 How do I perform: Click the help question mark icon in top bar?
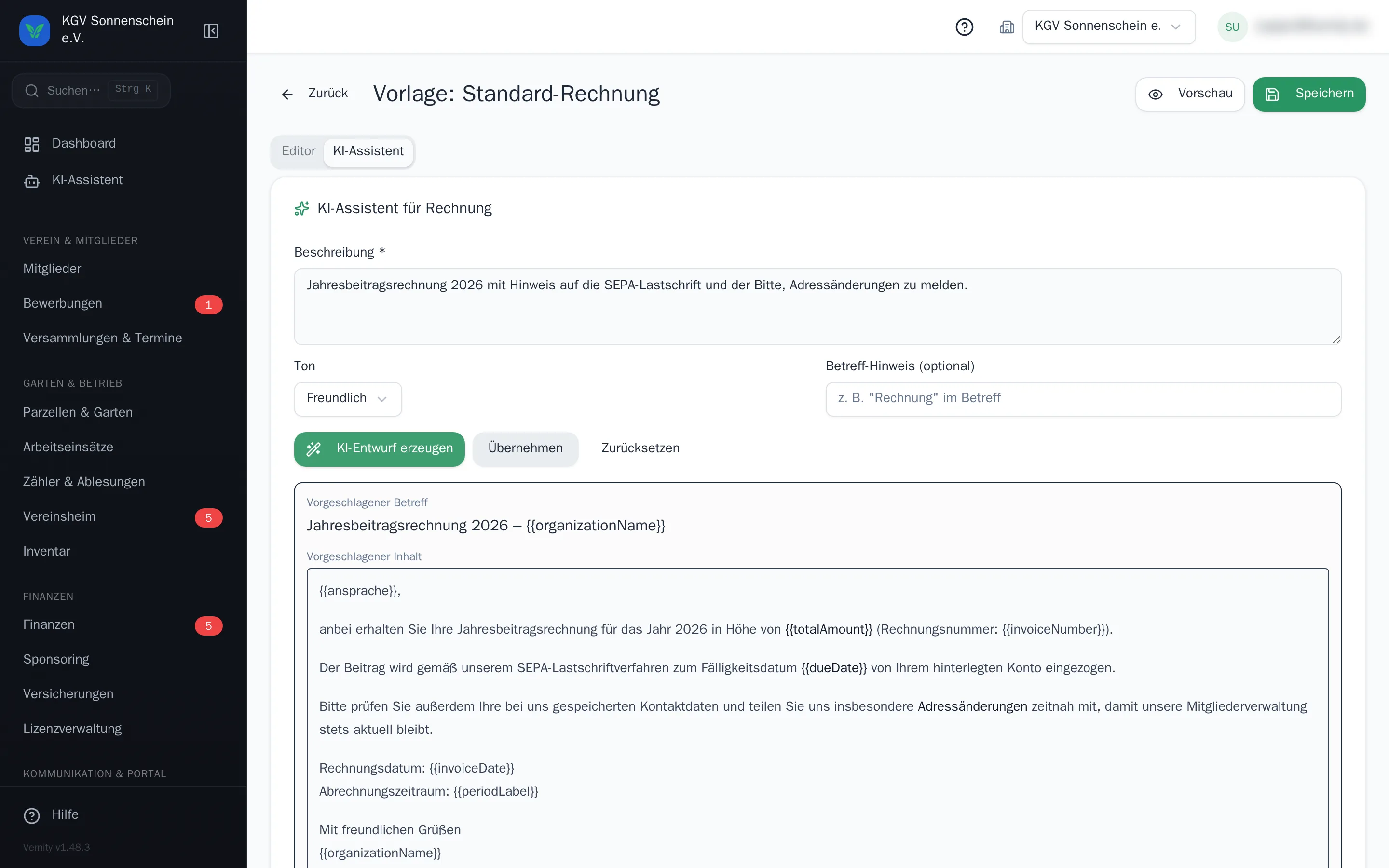(x=964, y=27)
